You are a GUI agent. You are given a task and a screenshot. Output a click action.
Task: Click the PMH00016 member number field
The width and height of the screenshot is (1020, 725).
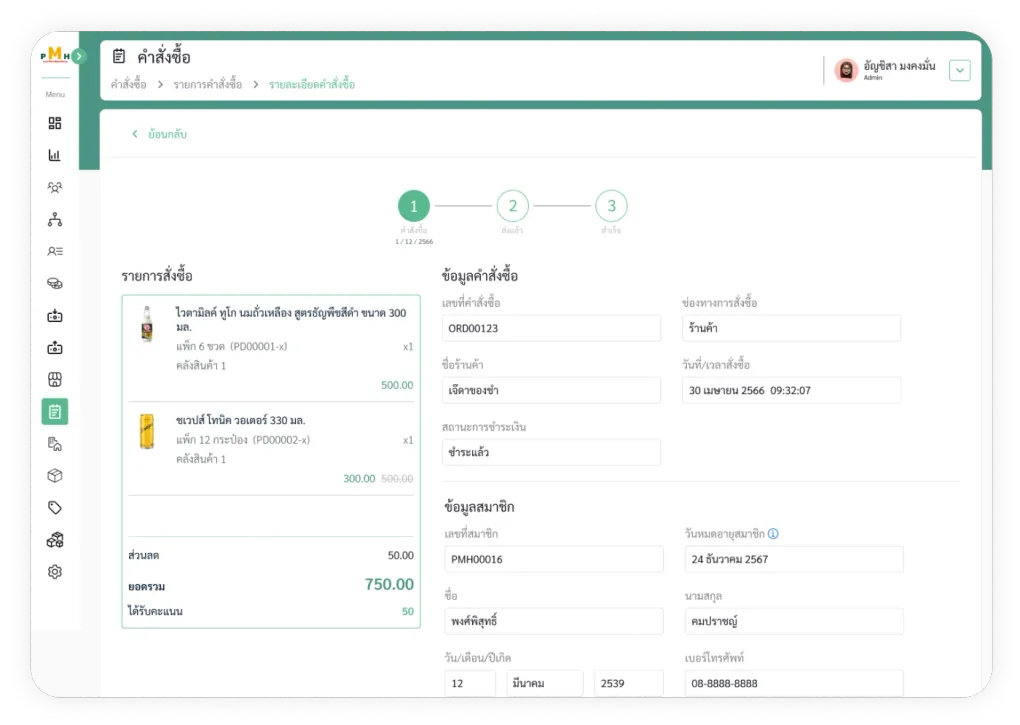click(x=554, y=559)
